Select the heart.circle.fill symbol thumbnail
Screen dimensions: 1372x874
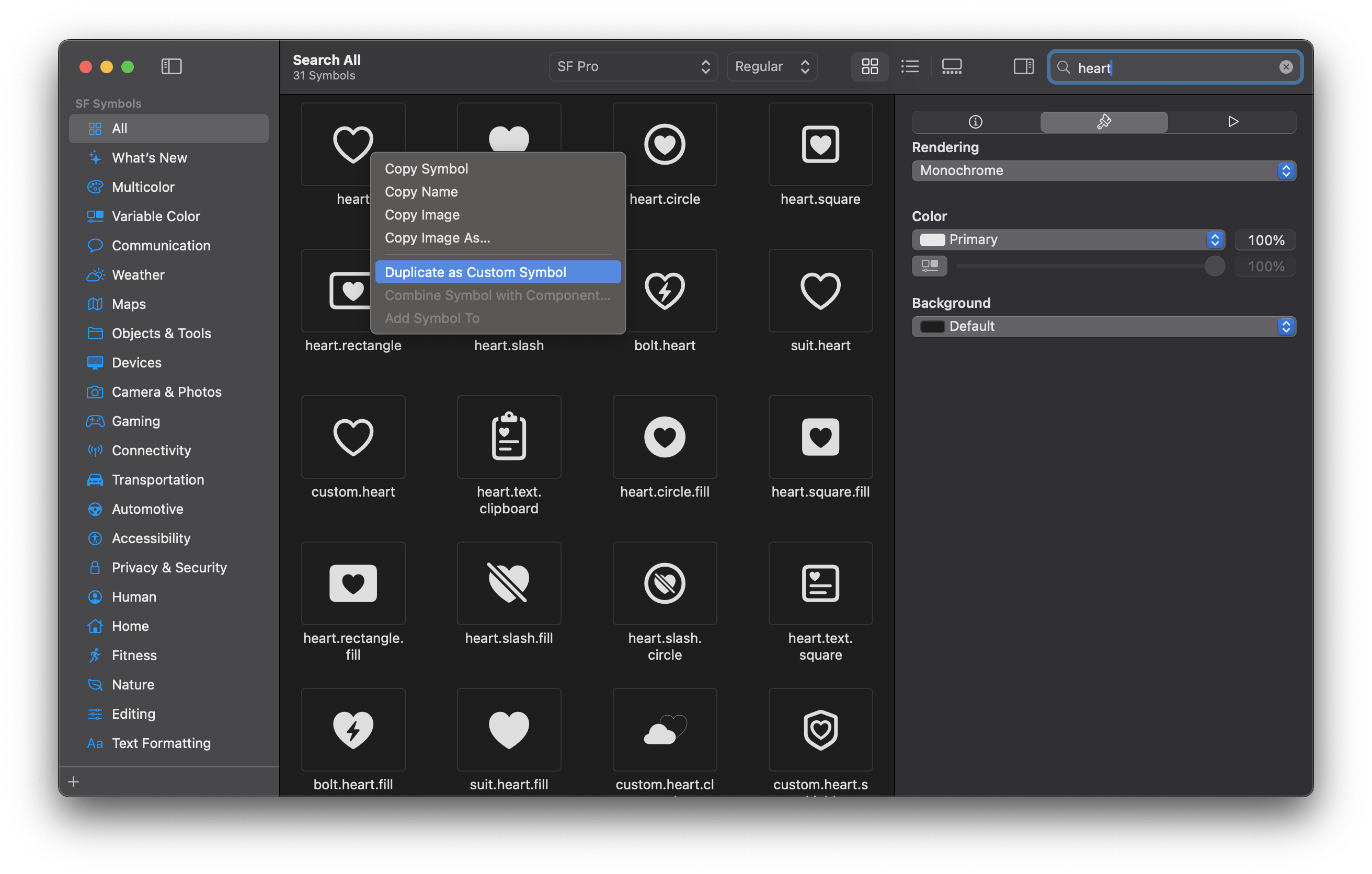(x=665, y=436)
